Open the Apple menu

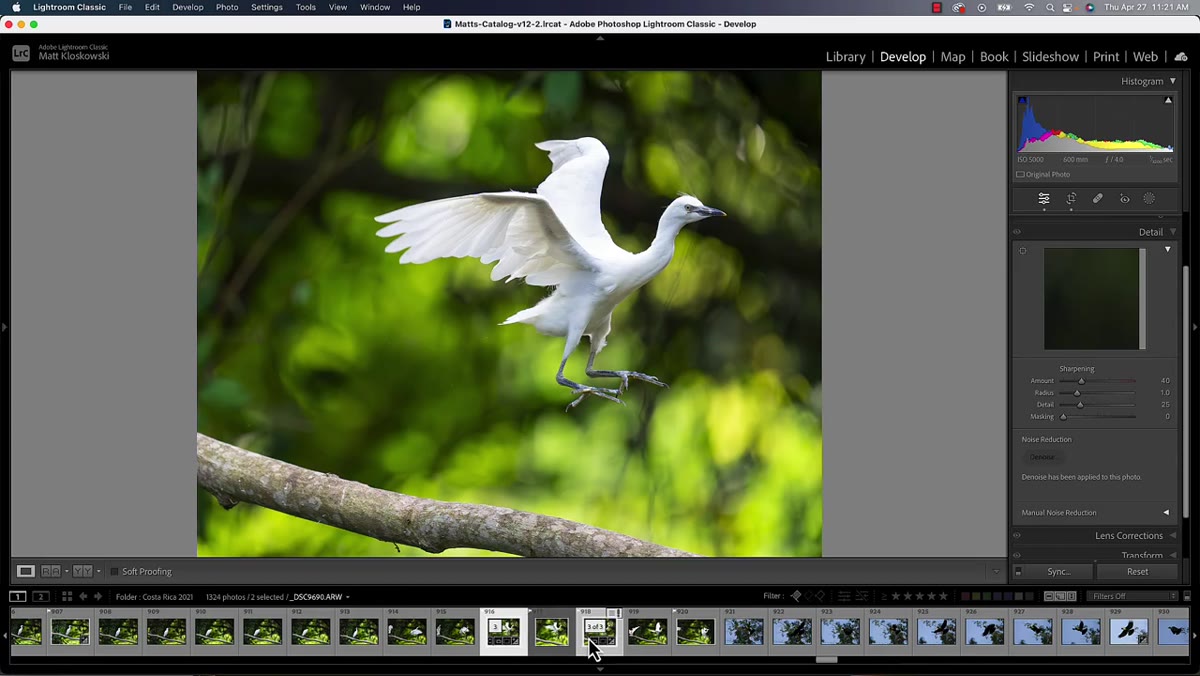click(16, 7)
